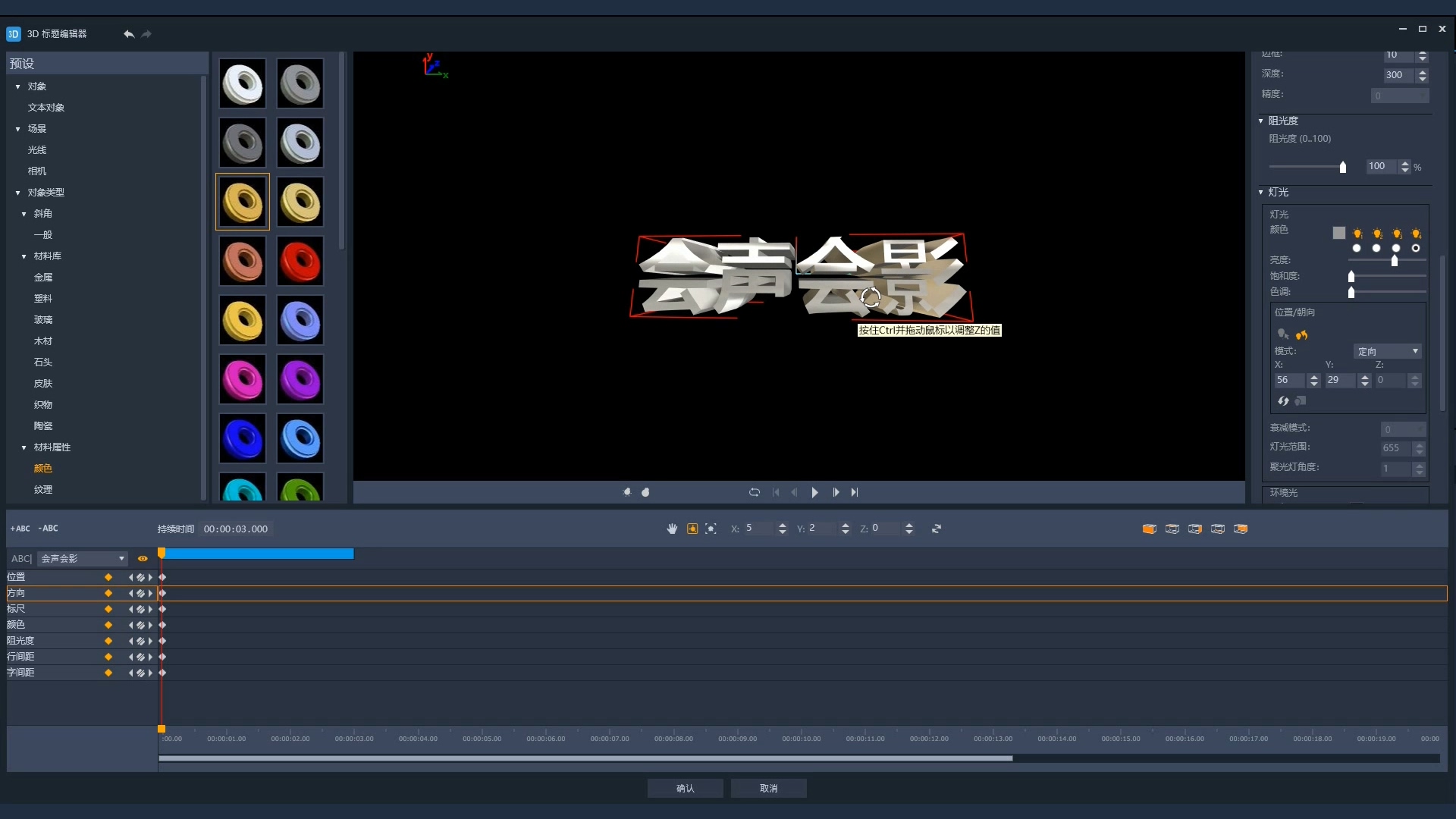The height and width of the screenshot is (819, 1456).
Task: Jump to the end of the preview
Action: click(855, 492)
